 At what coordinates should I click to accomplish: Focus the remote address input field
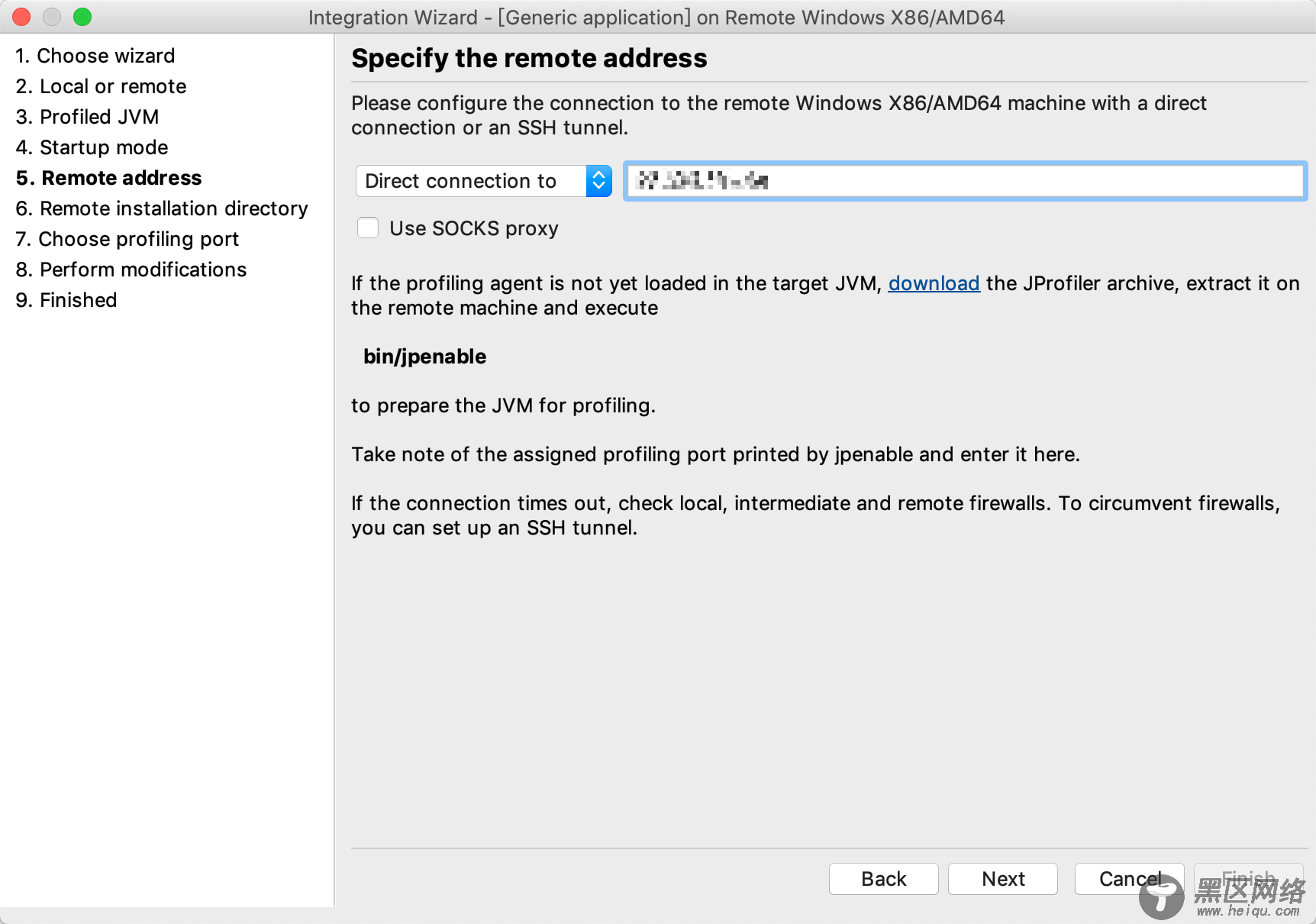click(965, 181)
